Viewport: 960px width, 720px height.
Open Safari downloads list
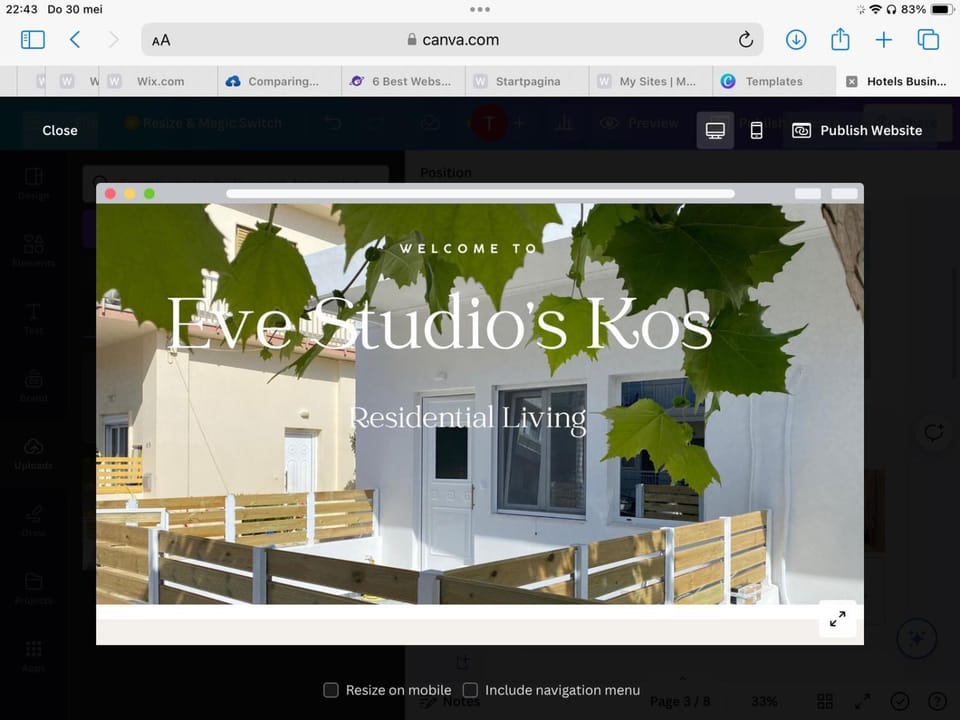point(796,40)
